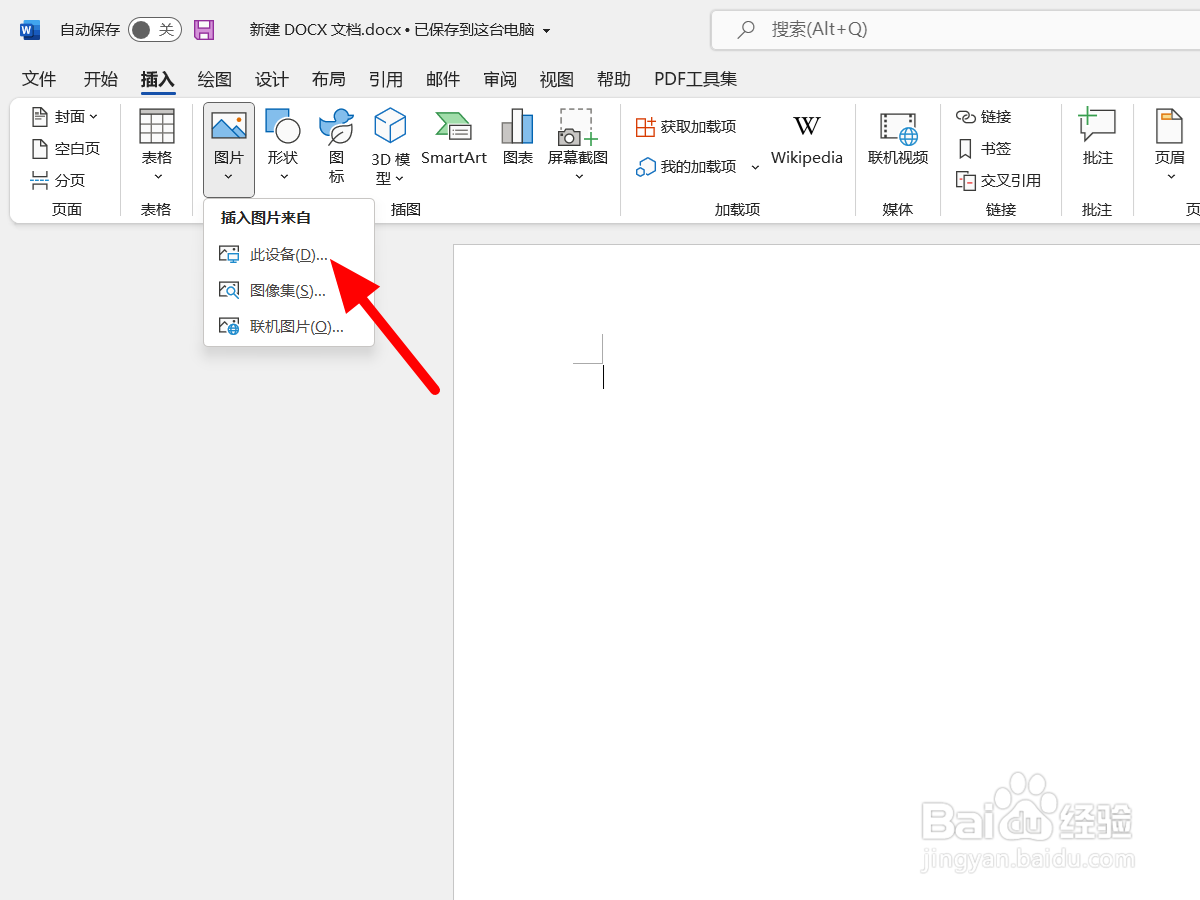Choose 联机图片(O)... from the picture menu

click(289, 327)
